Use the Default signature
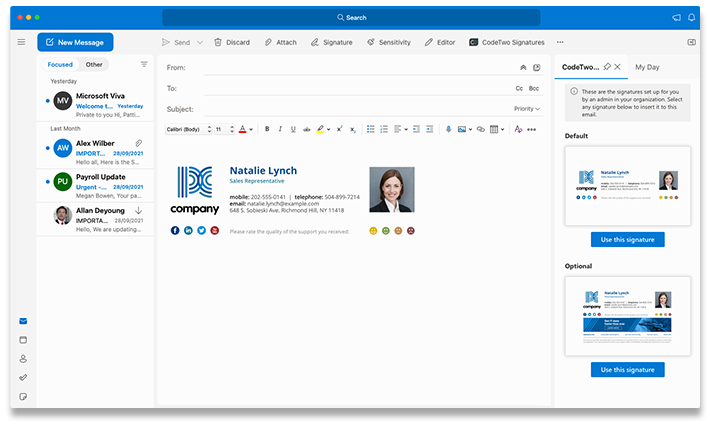 pos(628,239)
